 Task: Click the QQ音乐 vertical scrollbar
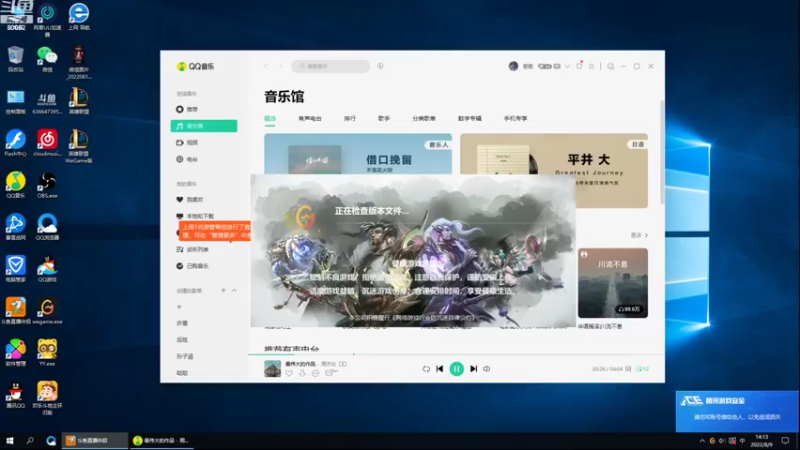pyautogui.click(x=662, y=153)
